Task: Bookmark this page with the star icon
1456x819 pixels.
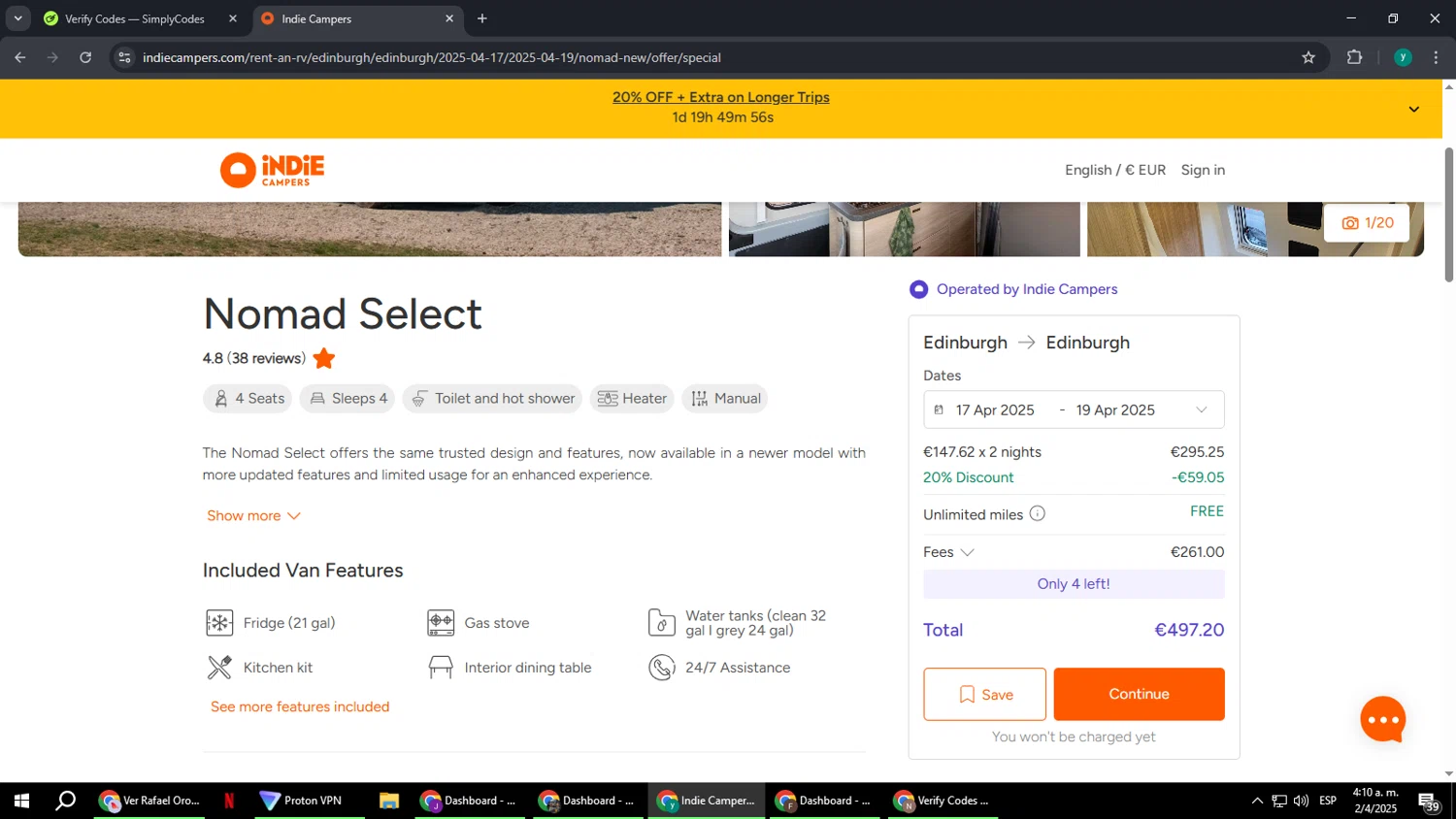Action: (1308, 57)
